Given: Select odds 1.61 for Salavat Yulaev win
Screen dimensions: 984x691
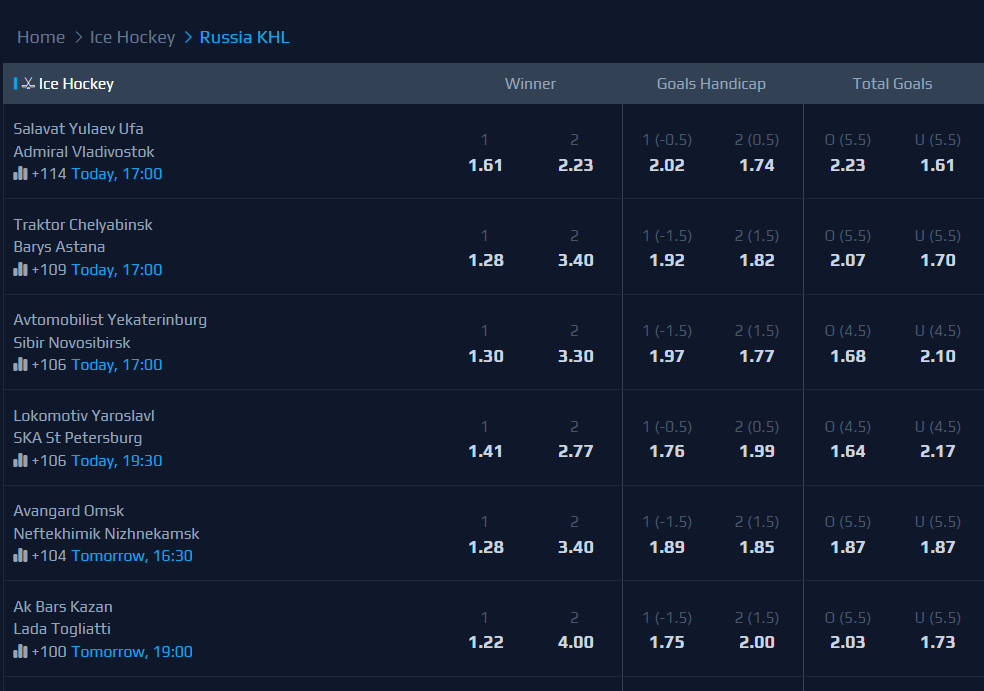Looking at the screenshot, I should (x=485, y=166).
